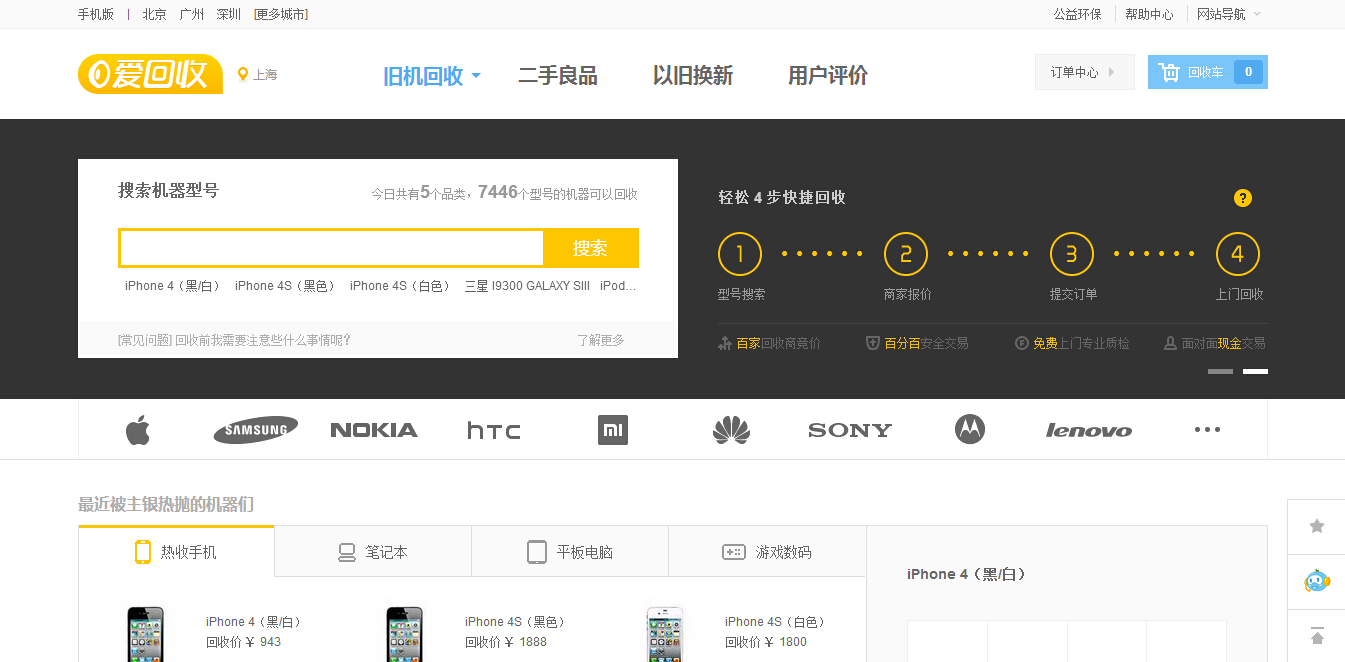Click the 爱回收 site logo

[x=150, y=74]
